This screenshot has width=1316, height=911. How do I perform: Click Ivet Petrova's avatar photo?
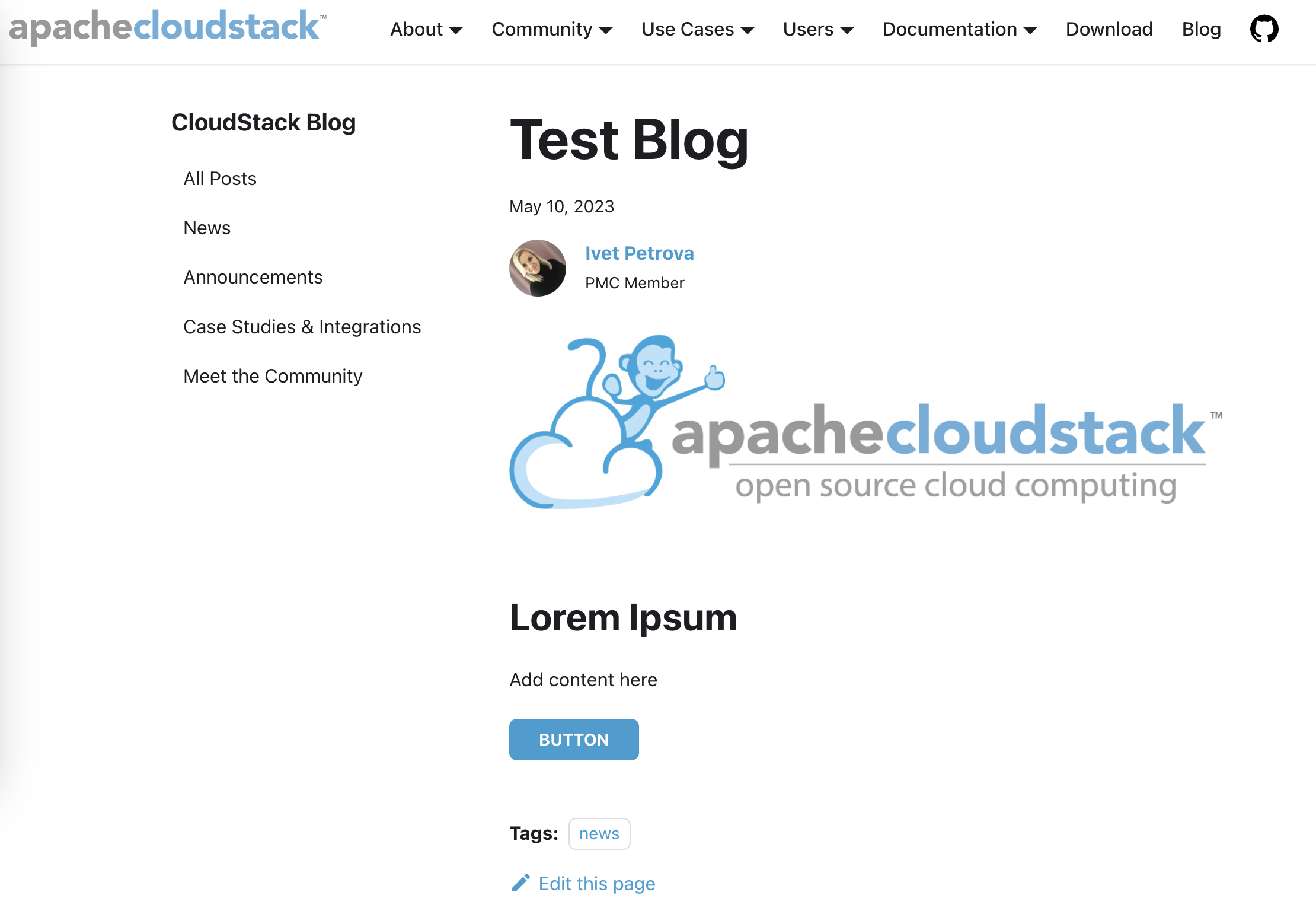pyautogui.click(x=538, y=268)
